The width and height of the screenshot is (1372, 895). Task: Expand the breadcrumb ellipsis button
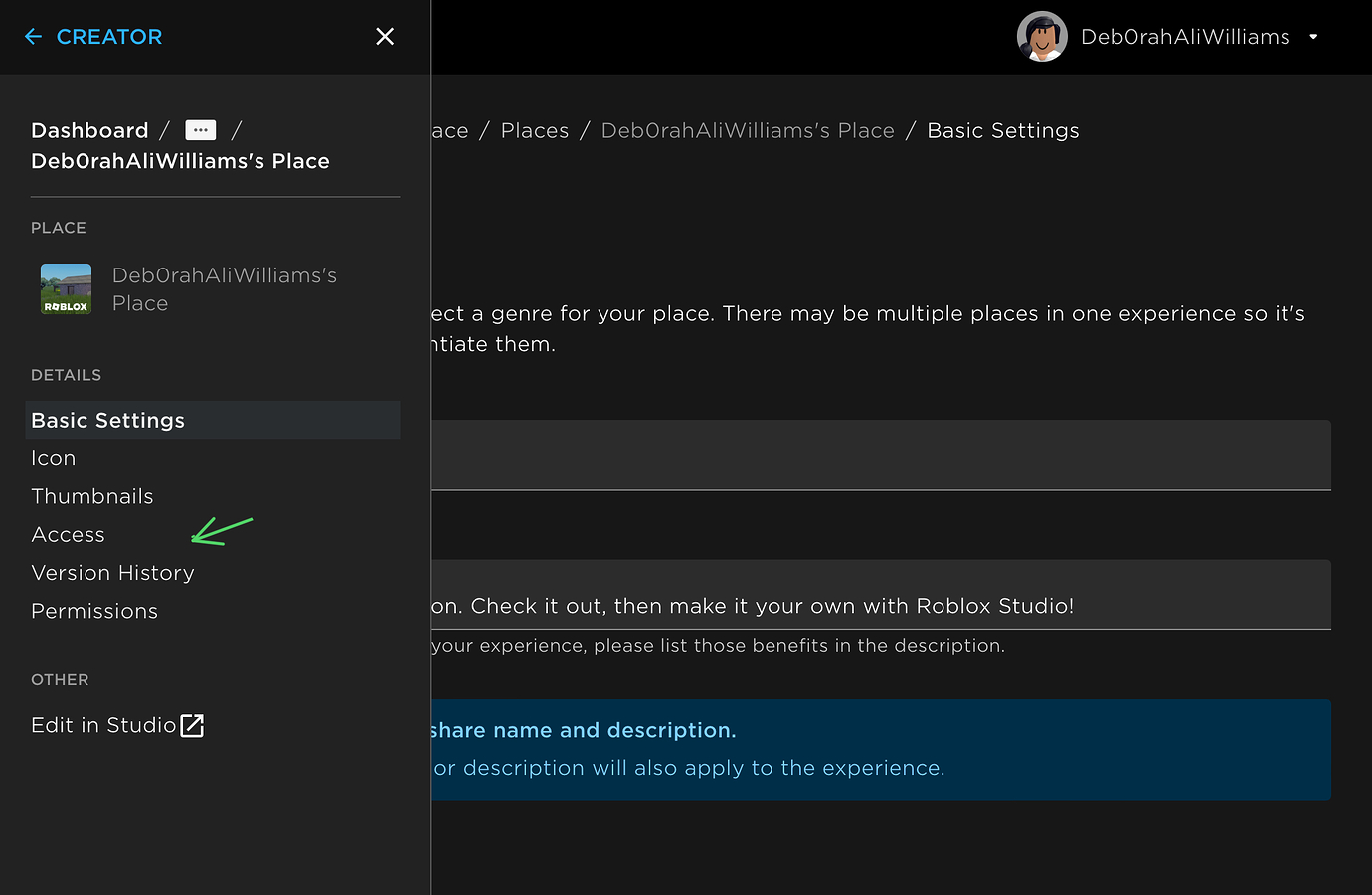pos(201,130)
